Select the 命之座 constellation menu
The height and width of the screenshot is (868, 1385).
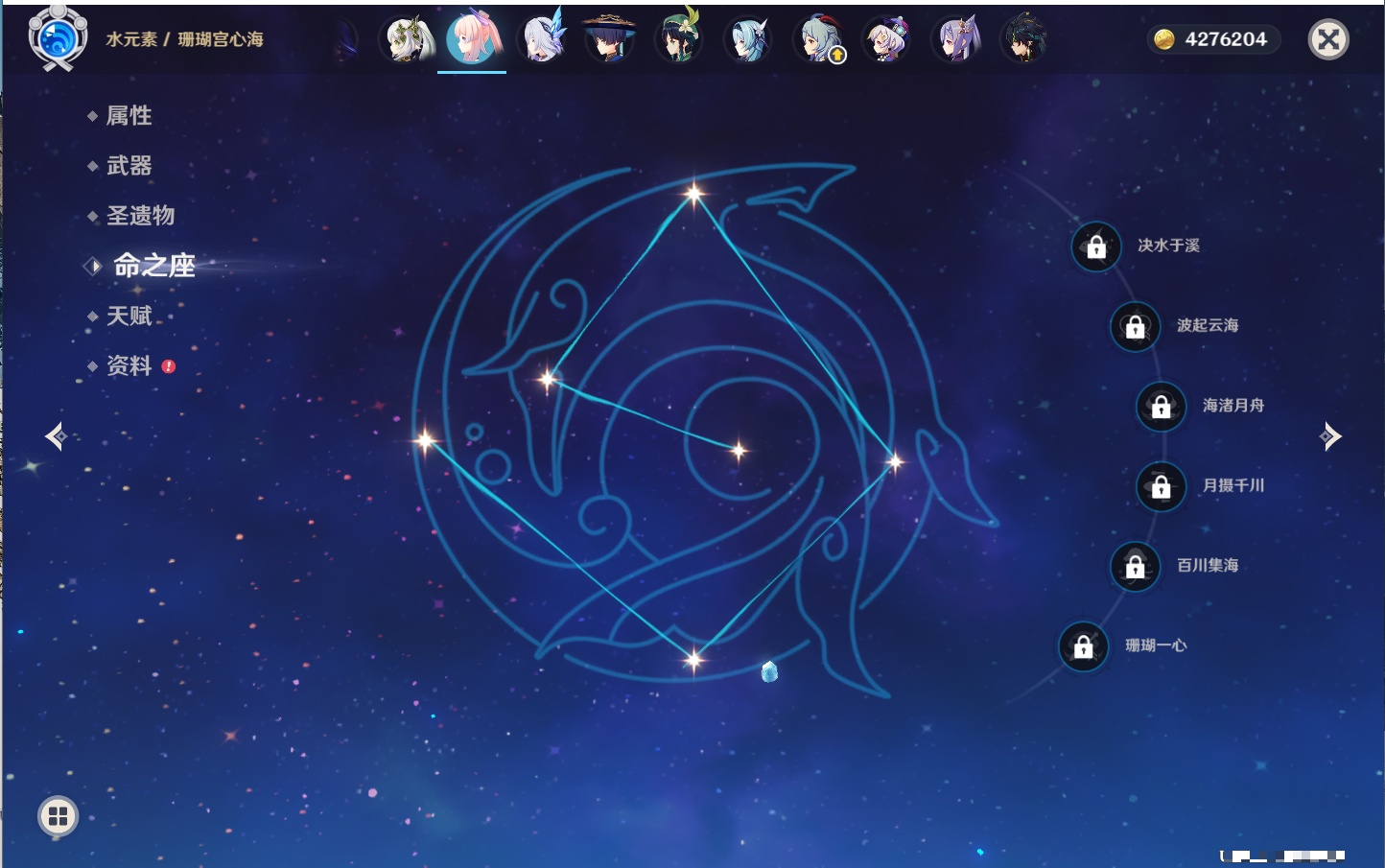[x=153, y=266]
